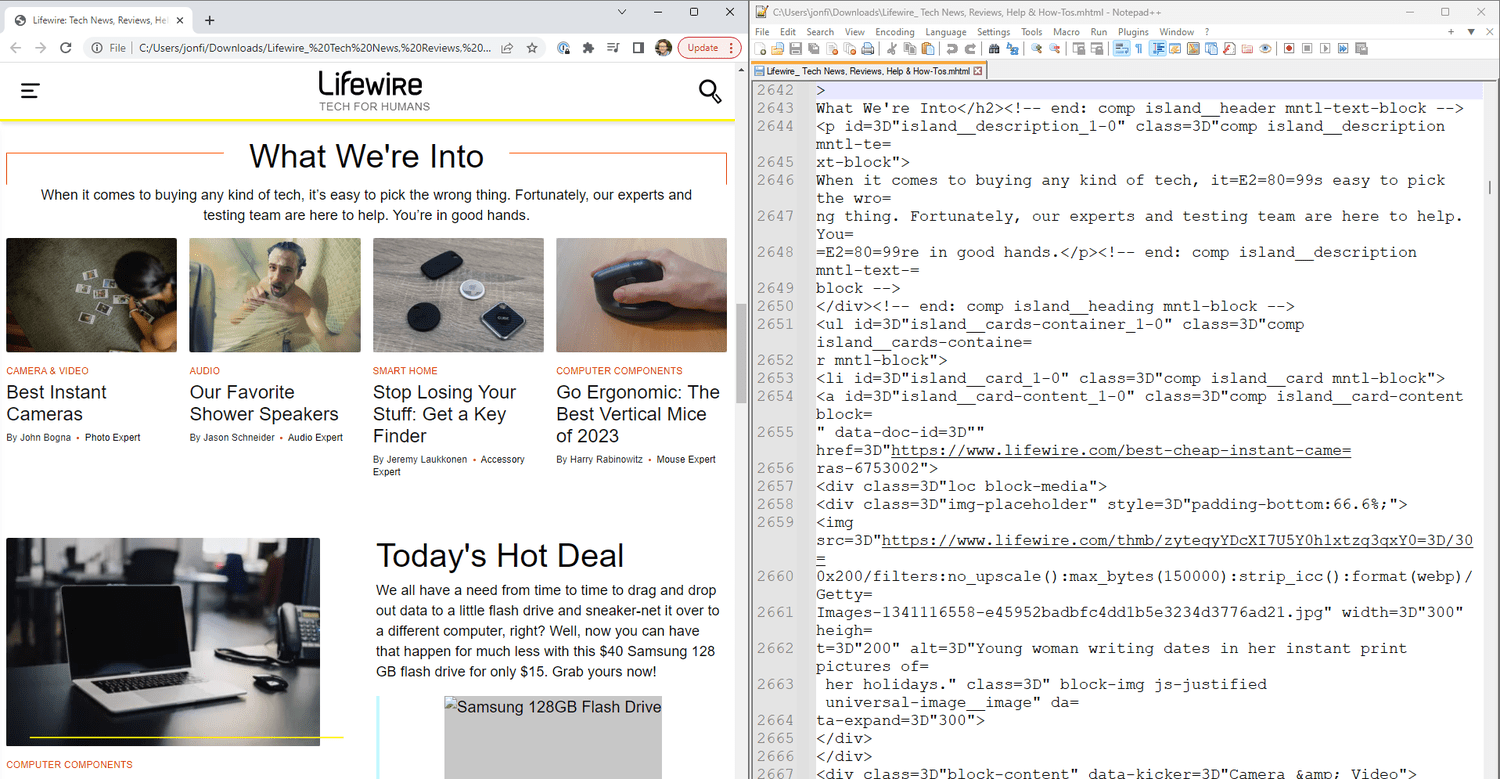
Task: Open the Search menu in Notepad++
Action: [820, 32]
